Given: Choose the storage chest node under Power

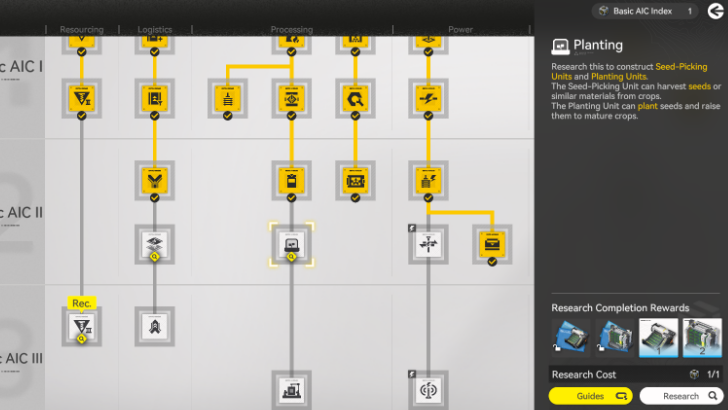Looking at the screenshot, I should 491,242.
